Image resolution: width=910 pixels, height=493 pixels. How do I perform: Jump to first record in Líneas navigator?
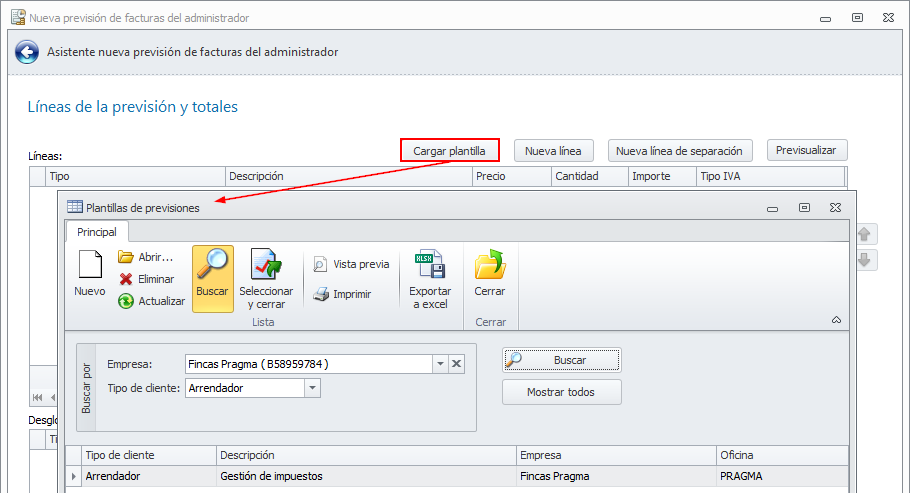point(38,397)
